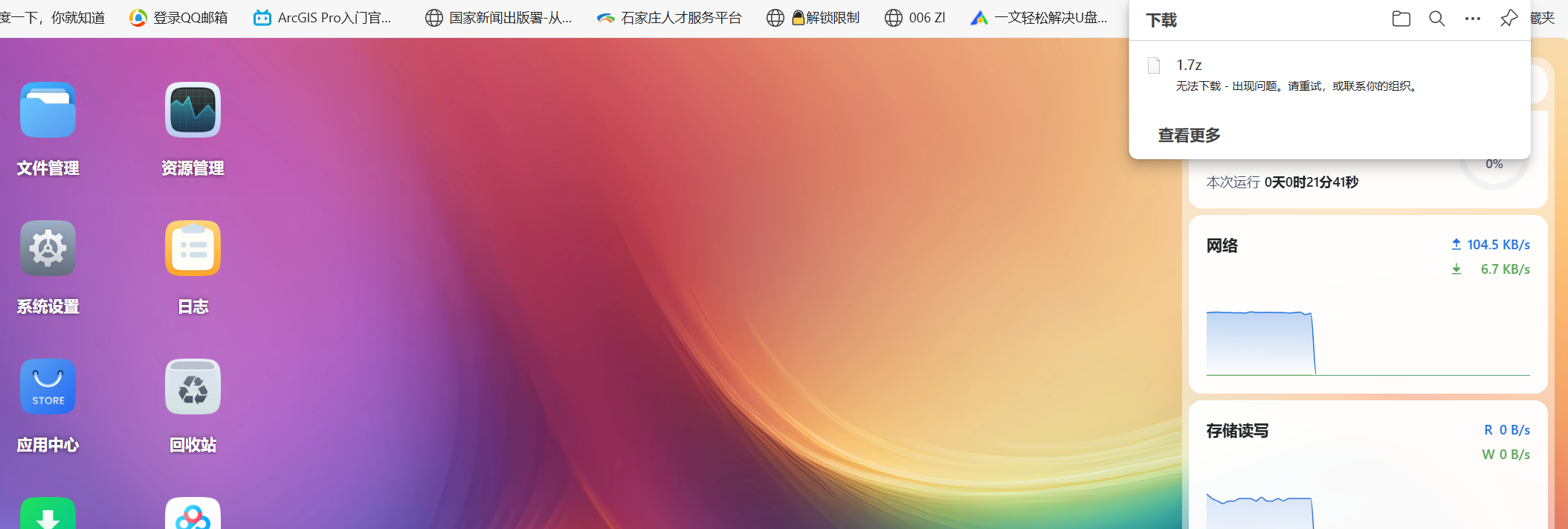Click the network traffic graph
Image resolution: width=1568 pixels, height=529 pixels.
[1368, 343]
